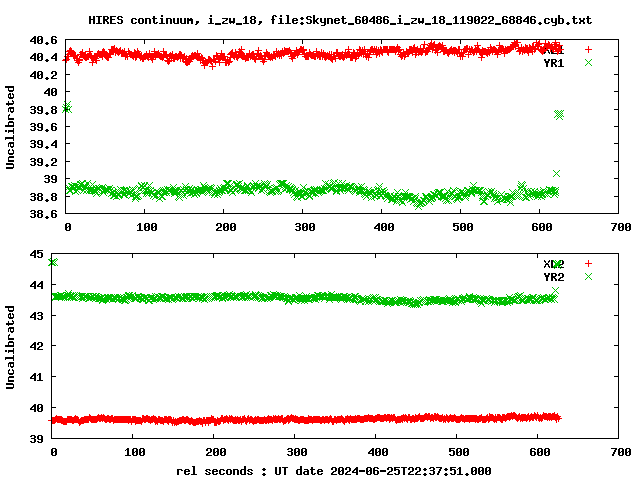Click the 200 x-axis tick of the bottom plot
Viewport: 640px width, 480px height.
click(216, 452)
